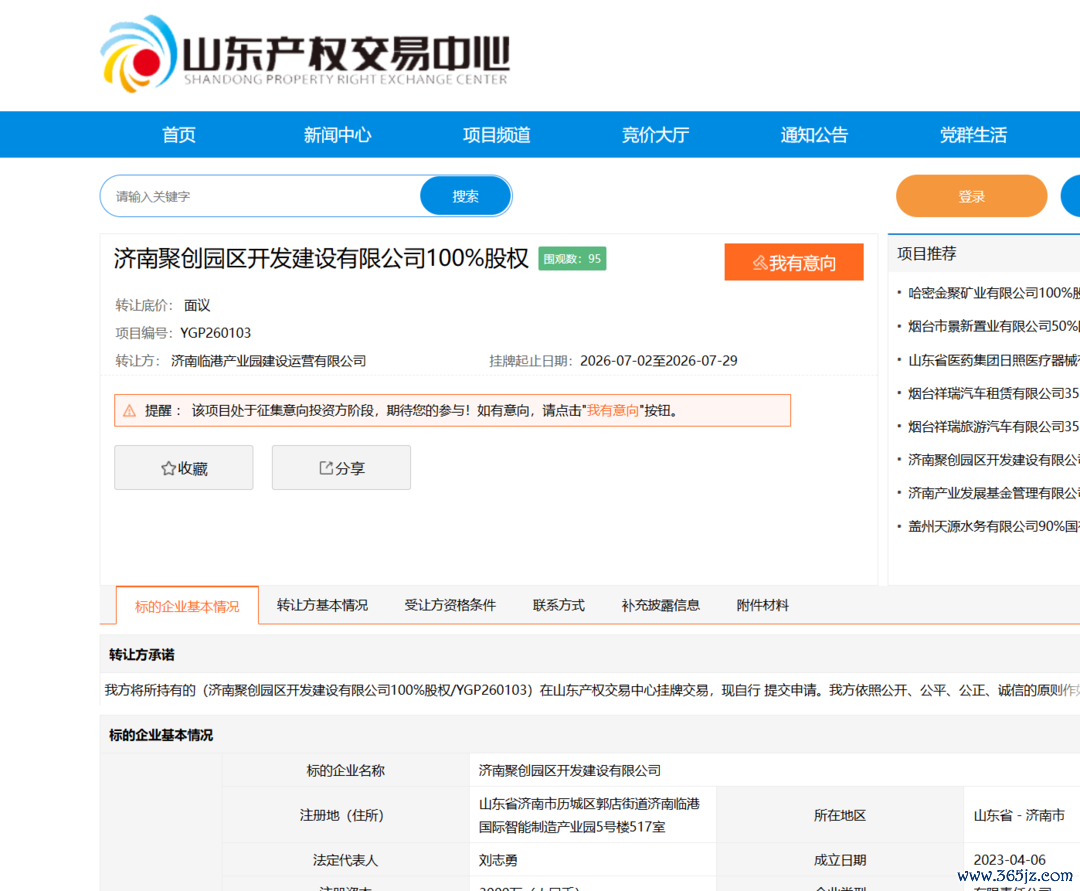Open recommended project 济南聚创园区开发建设有限公司
The image size is (1080, 891).
pos(993,460)
